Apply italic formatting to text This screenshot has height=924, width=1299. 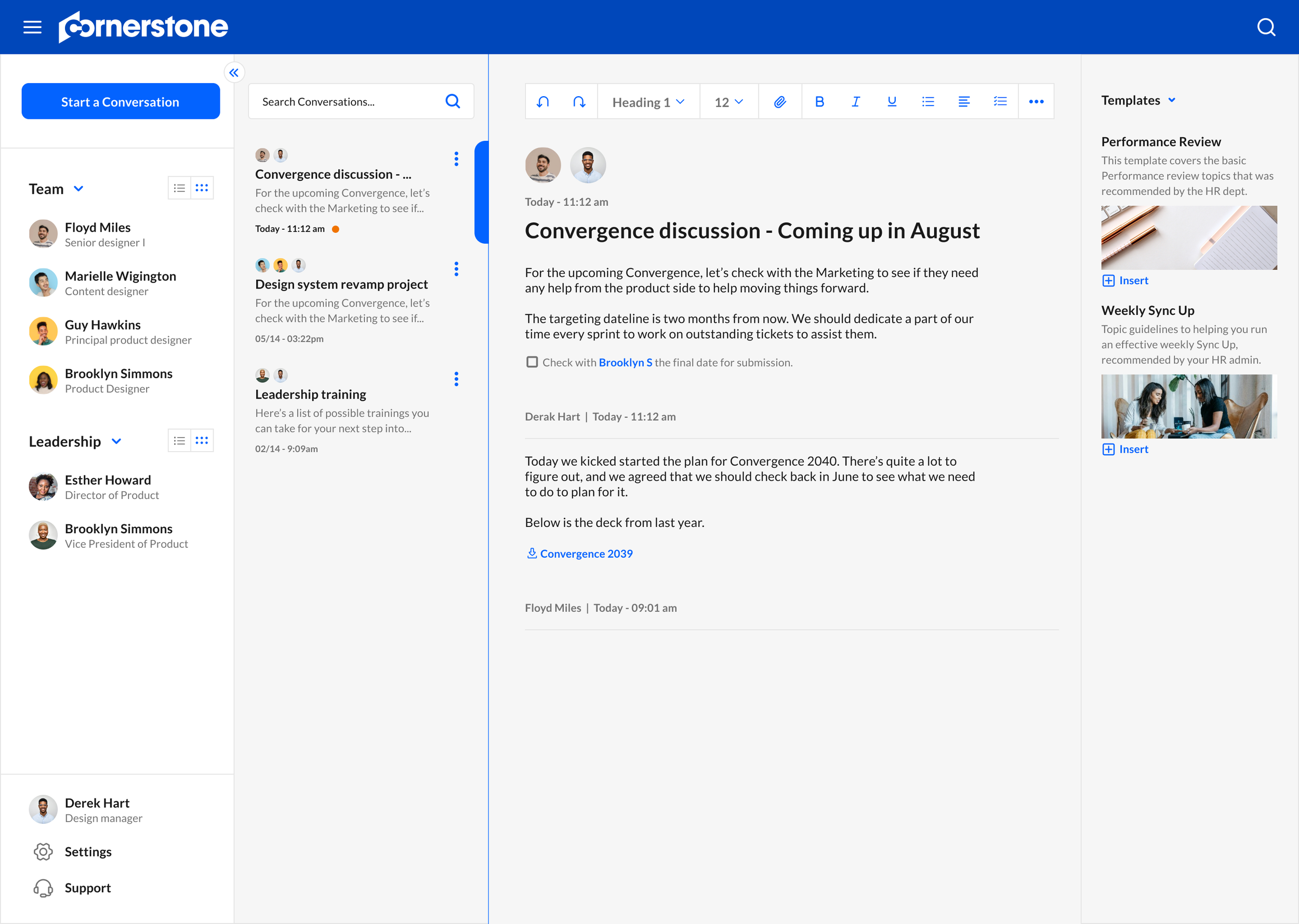(x=855, y=101)
